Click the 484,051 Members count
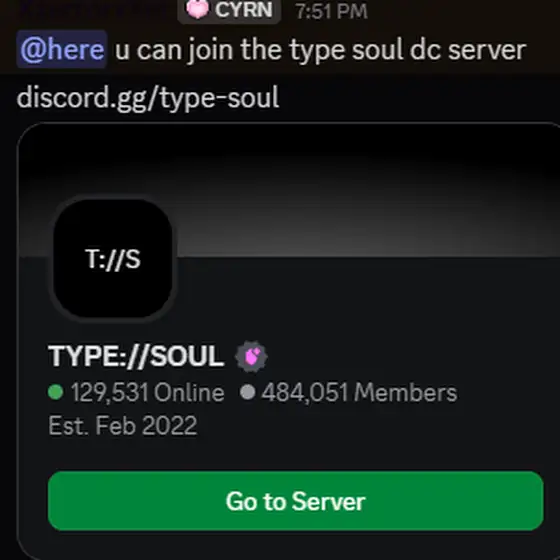The width and height of the screenshot is (560, 560). click(x=359, y=392)
